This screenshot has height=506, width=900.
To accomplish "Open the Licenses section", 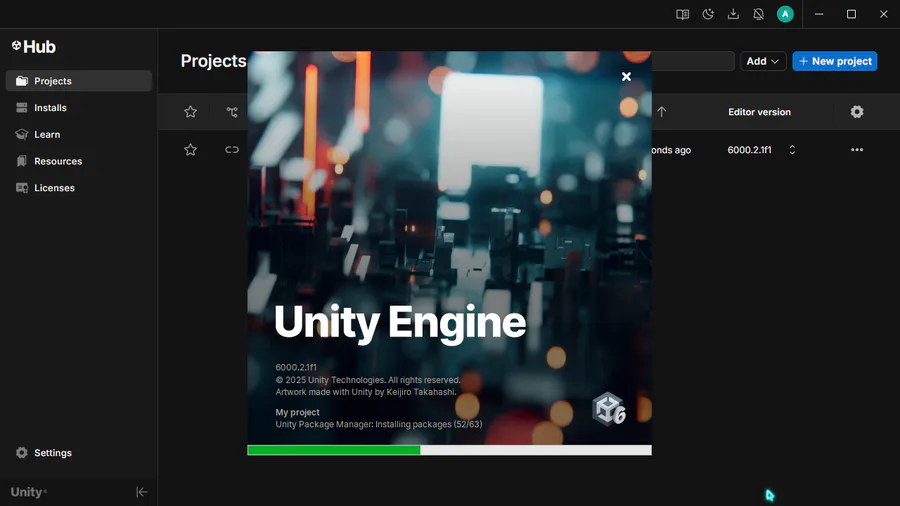I will pos(79,188).
